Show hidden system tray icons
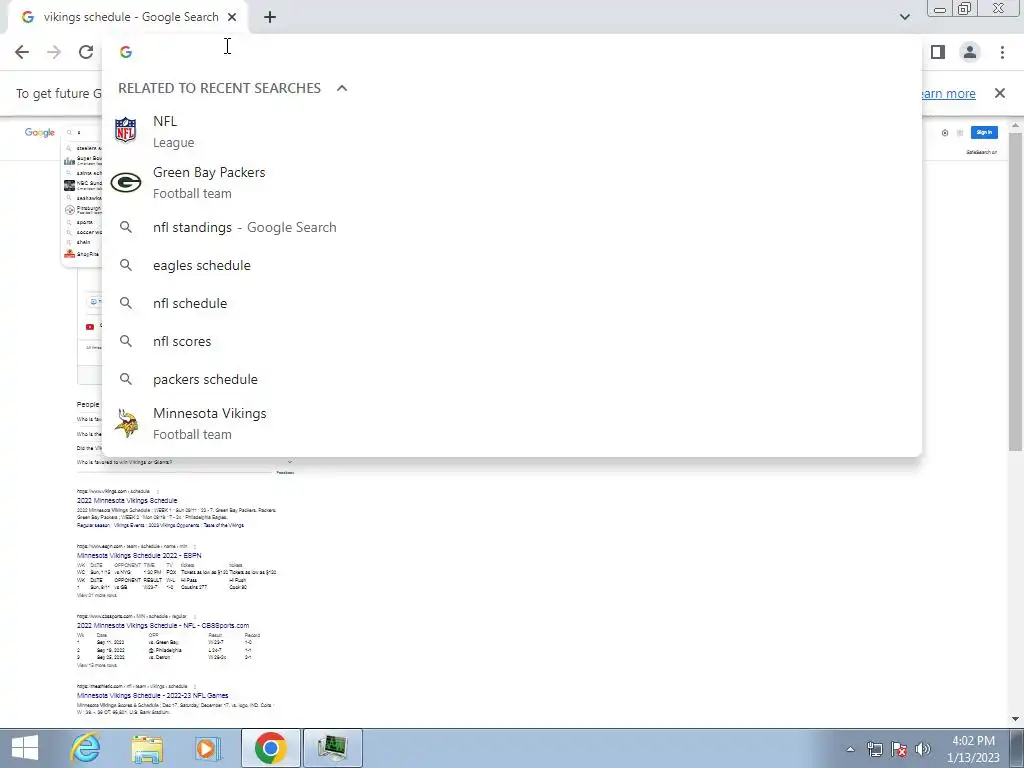 [850, 749]
